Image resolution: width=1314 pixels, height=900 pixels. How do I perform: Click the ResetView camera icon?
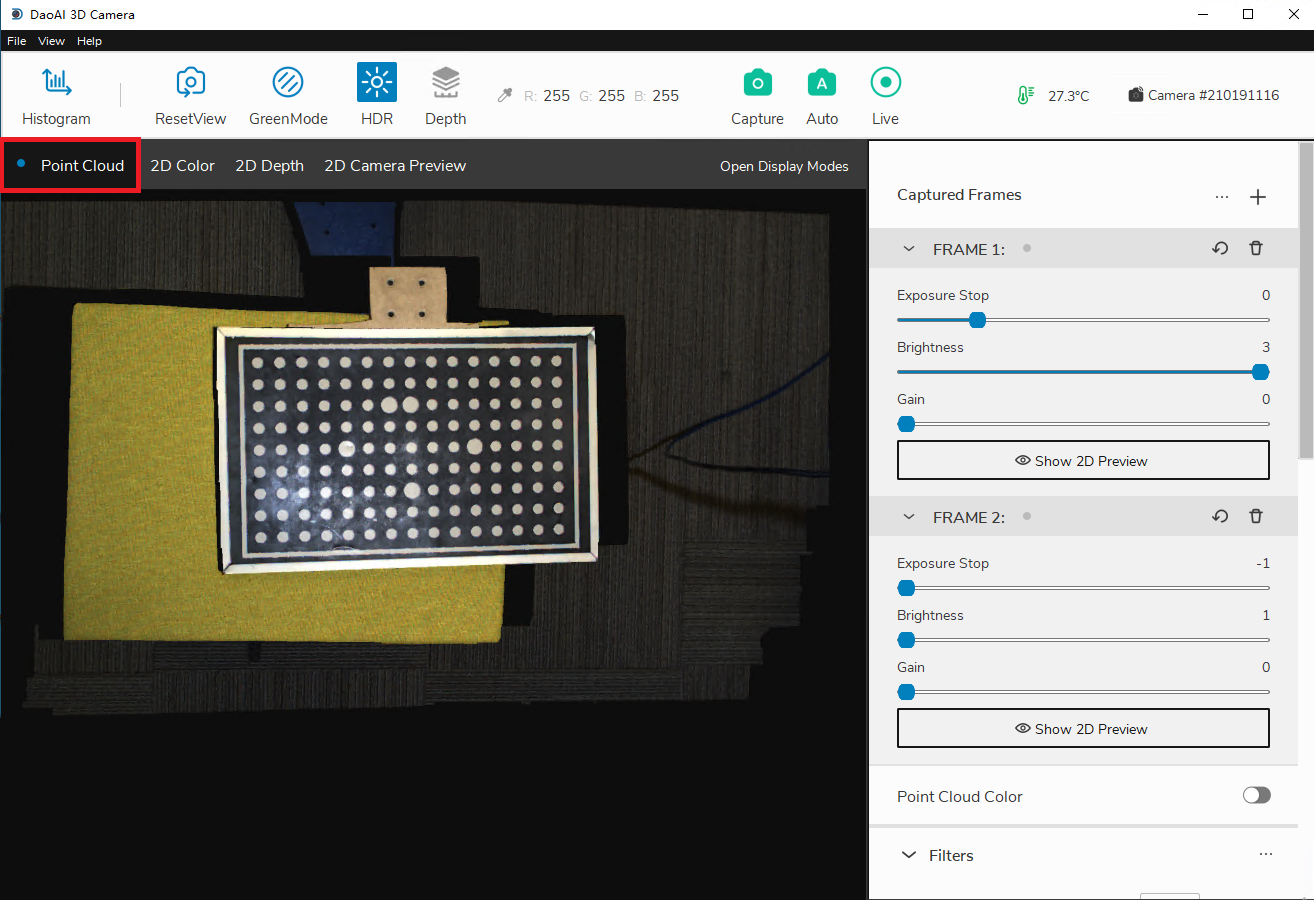(x=190, y=83)
